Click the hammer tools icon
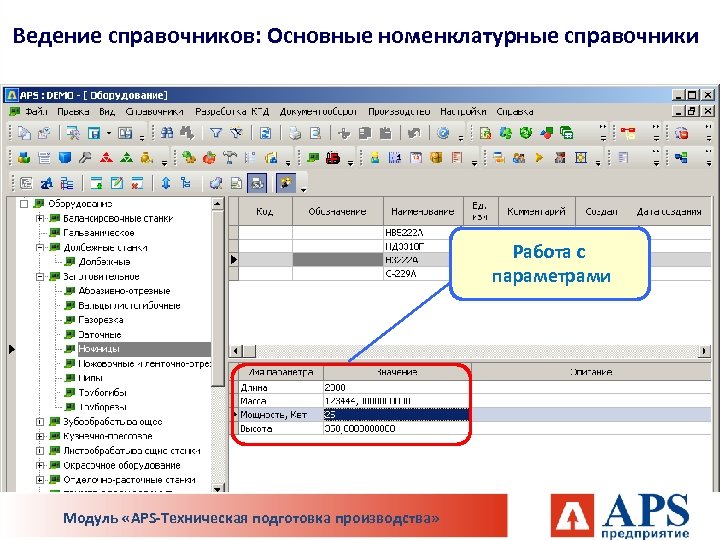The image size is (720, 540). pos(230,158)
